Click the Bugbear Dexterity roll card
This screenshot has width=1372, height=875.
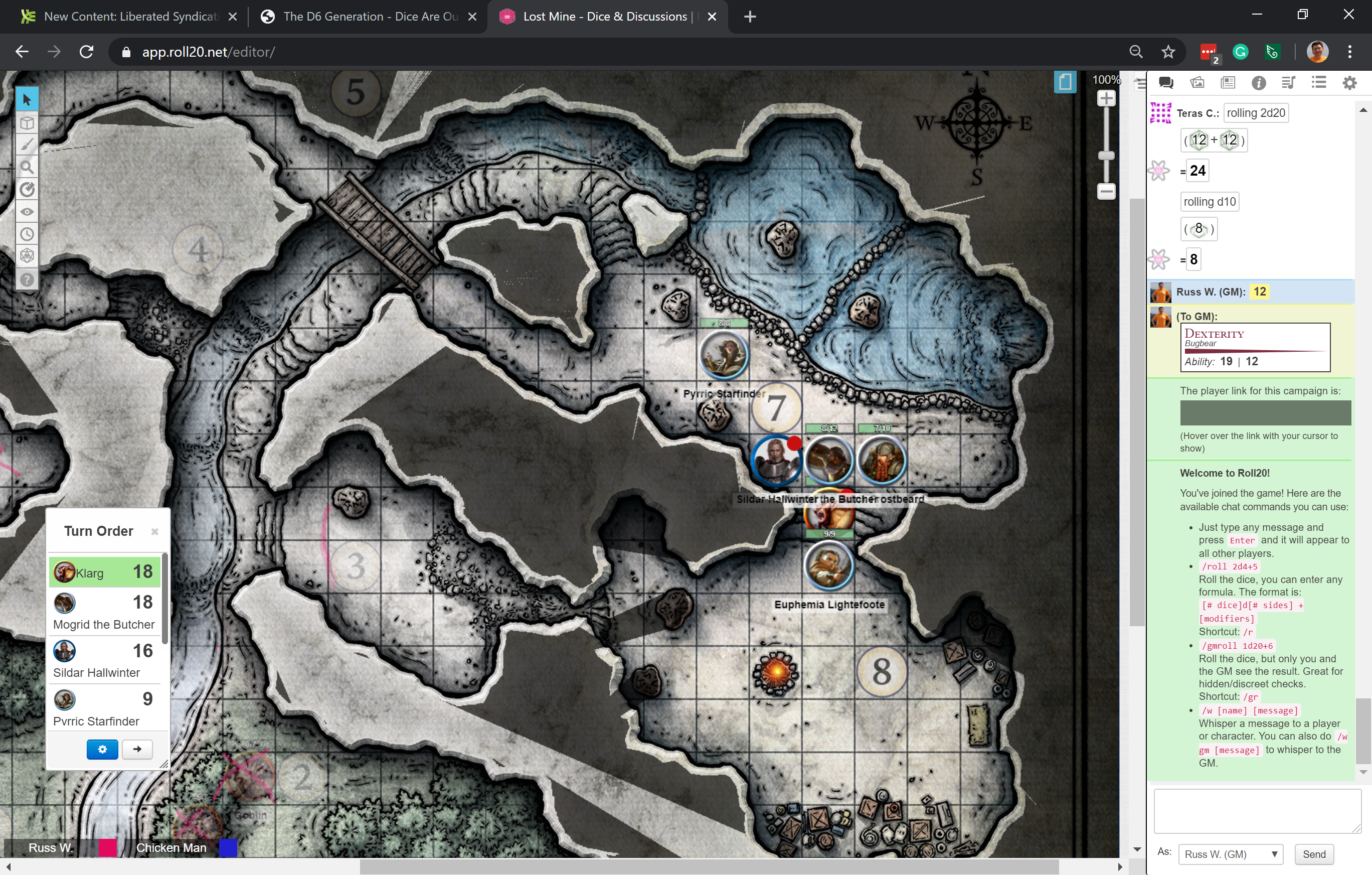tap(1255, 348)
